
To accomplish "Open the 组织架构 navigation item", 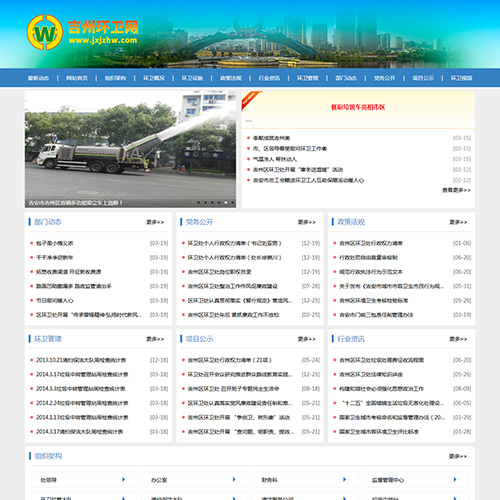I will pyautogui.click(x=115, y=78).
